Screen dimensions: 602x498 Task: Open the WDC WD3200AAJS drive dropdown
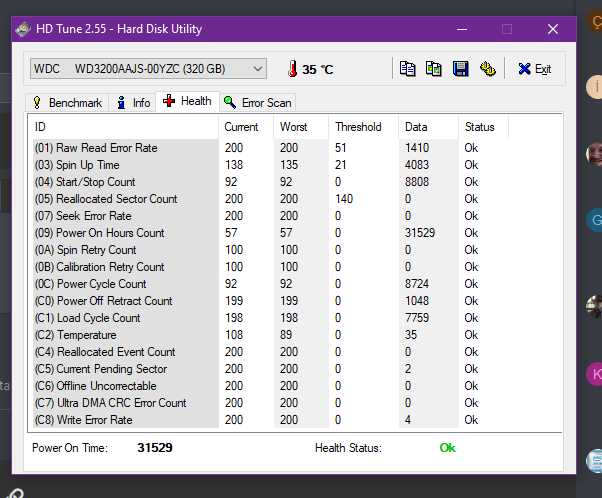(148, 69)
